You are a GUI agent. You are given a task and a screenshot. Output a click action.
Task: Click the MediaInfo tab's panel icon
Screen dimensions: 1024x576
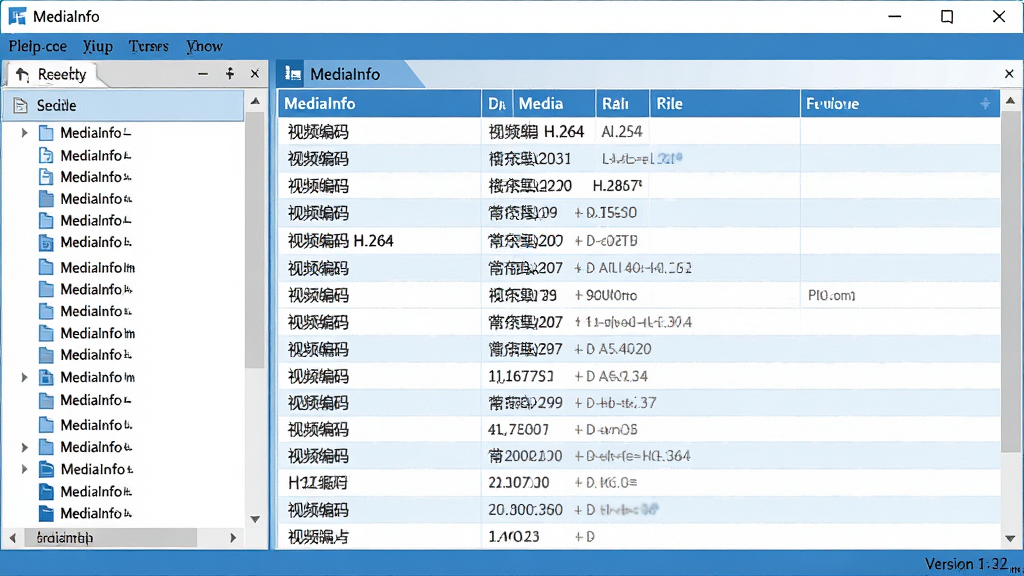point(293,74)
